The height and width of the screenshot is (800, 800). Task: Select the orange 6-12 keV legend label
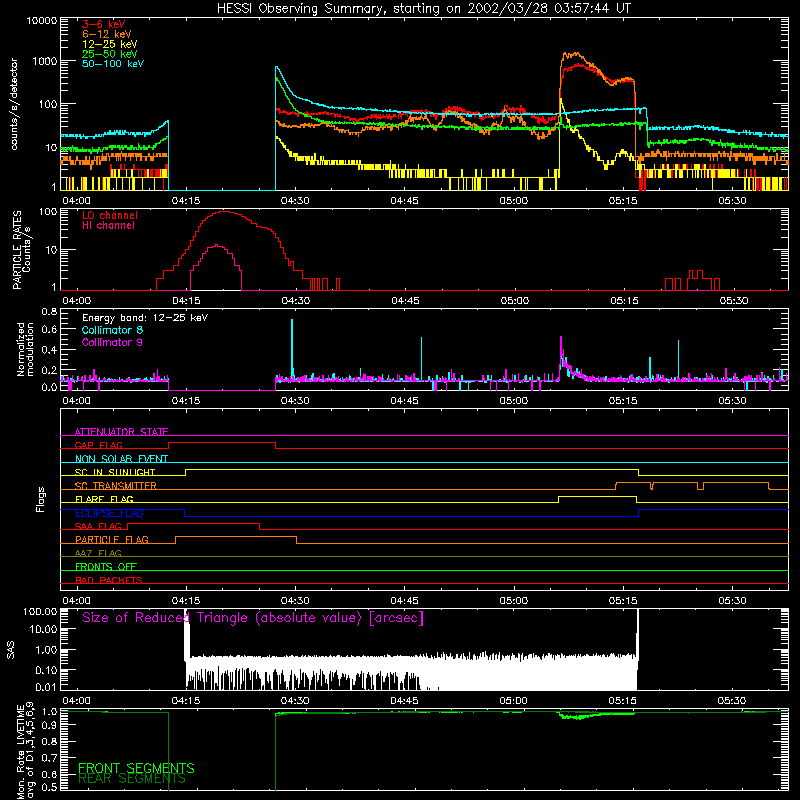(x=107, y=34)
